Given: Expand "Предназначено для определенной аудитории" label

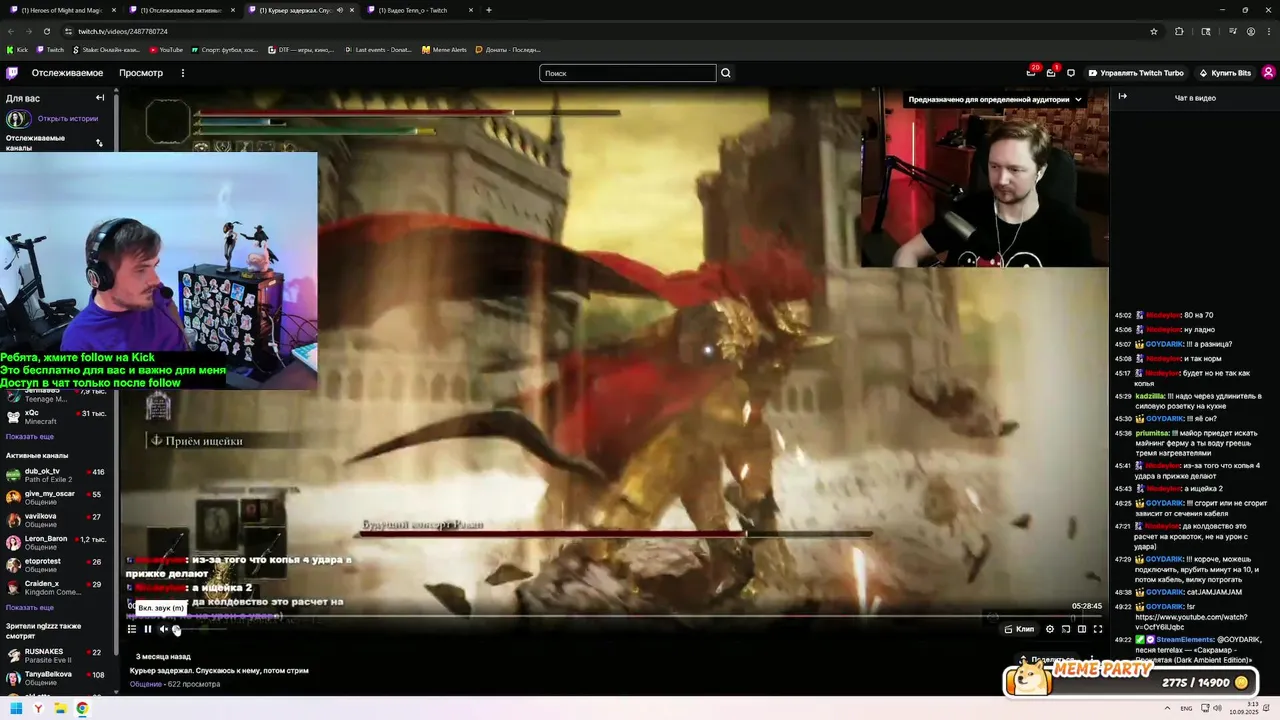Looking at the screenshot, I should (995, 99).
